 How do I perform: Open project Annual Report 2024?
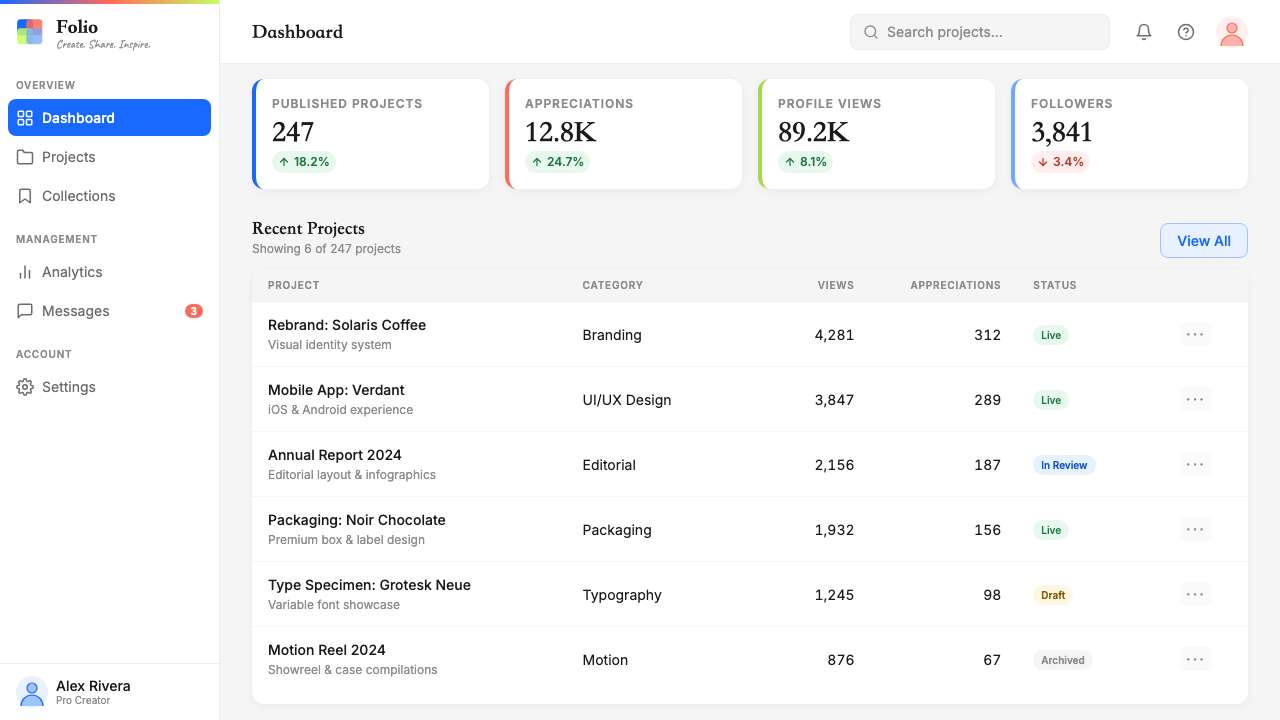point(335,455)
